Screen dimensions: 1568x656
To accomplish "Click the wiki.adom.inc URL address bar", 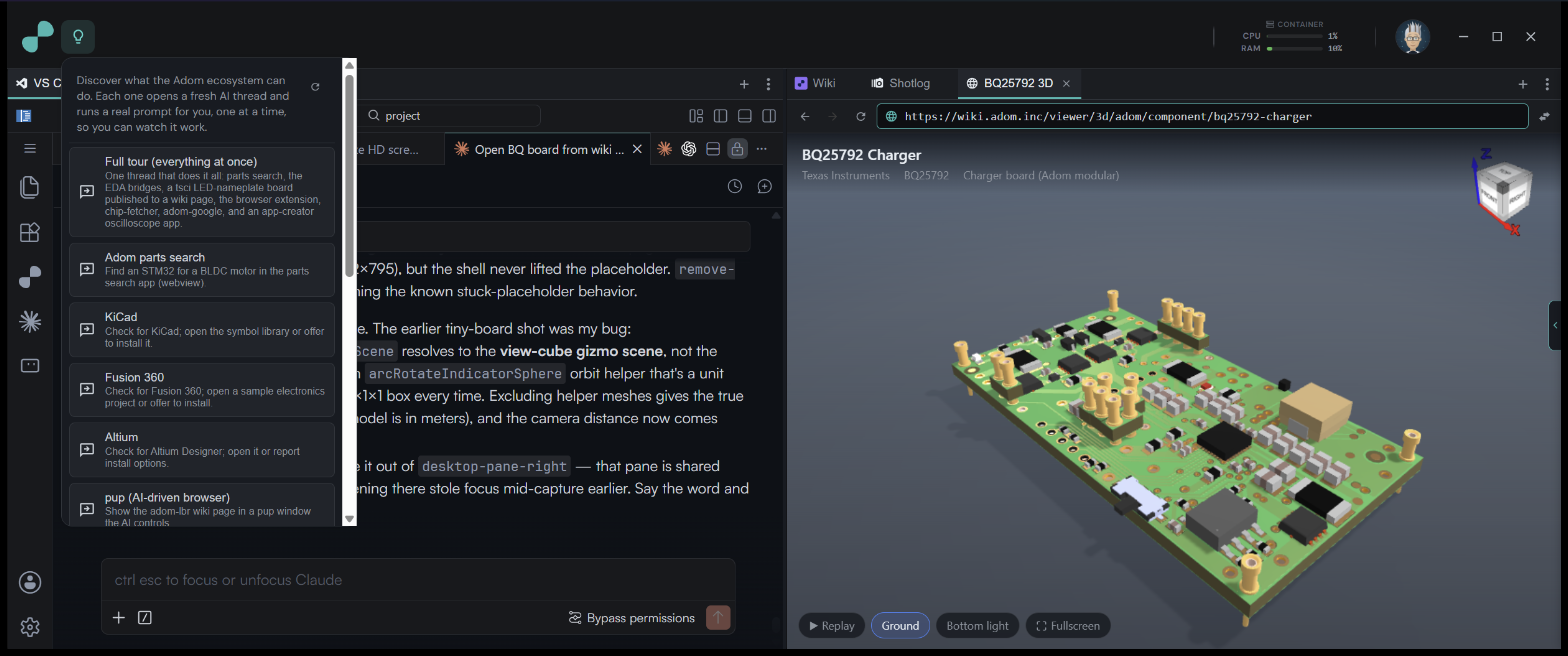I will pyautogui.click(x=1202, y=116).
